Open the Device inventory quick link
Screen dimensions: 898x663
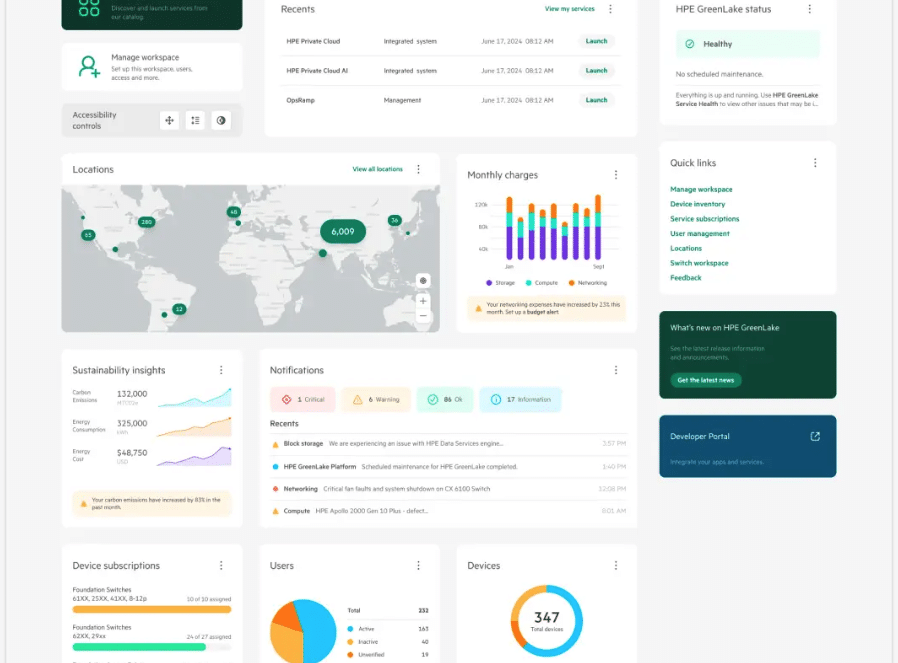pos(698,204)
